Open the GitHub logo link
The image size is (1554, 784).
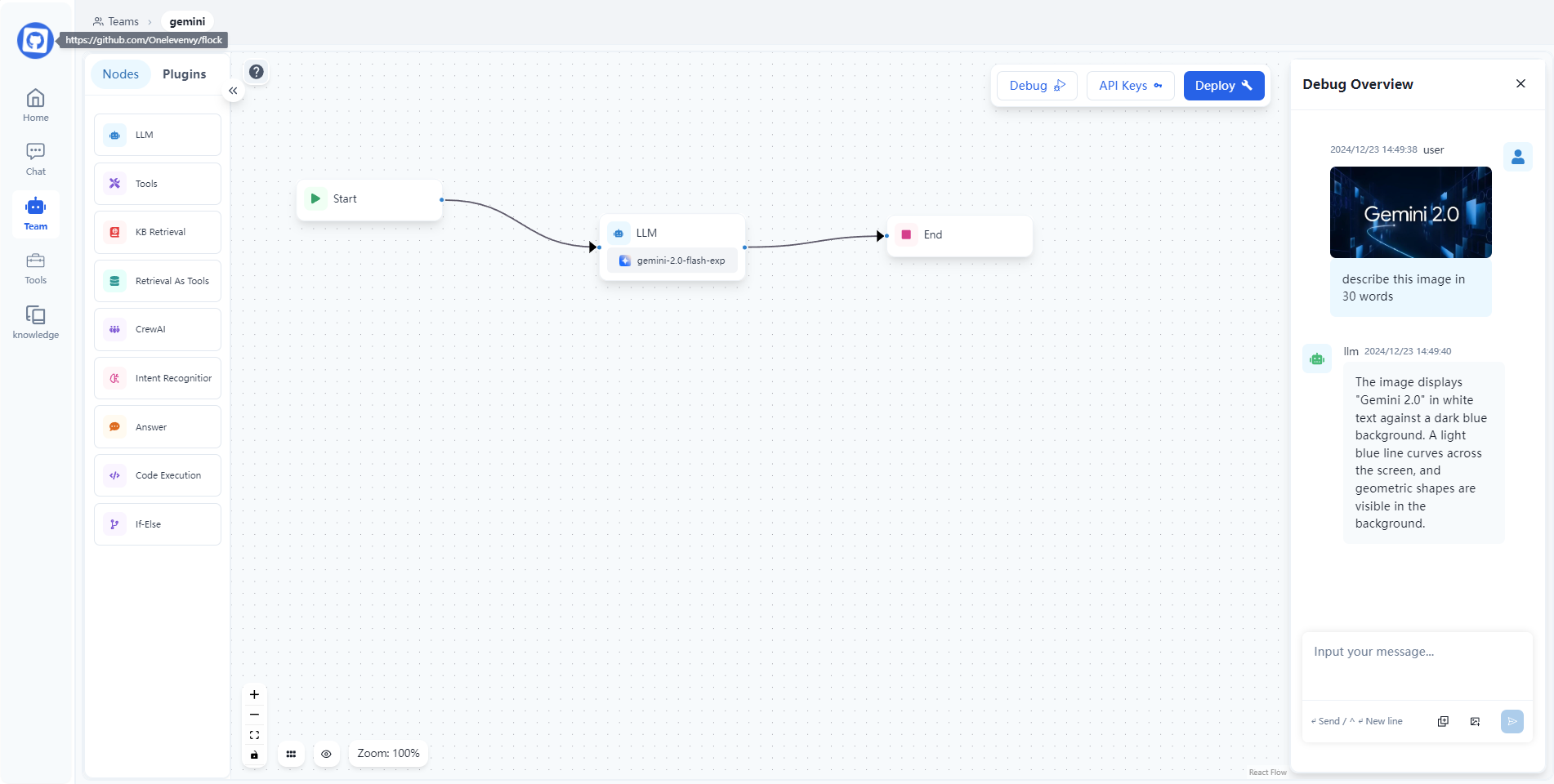35,40
